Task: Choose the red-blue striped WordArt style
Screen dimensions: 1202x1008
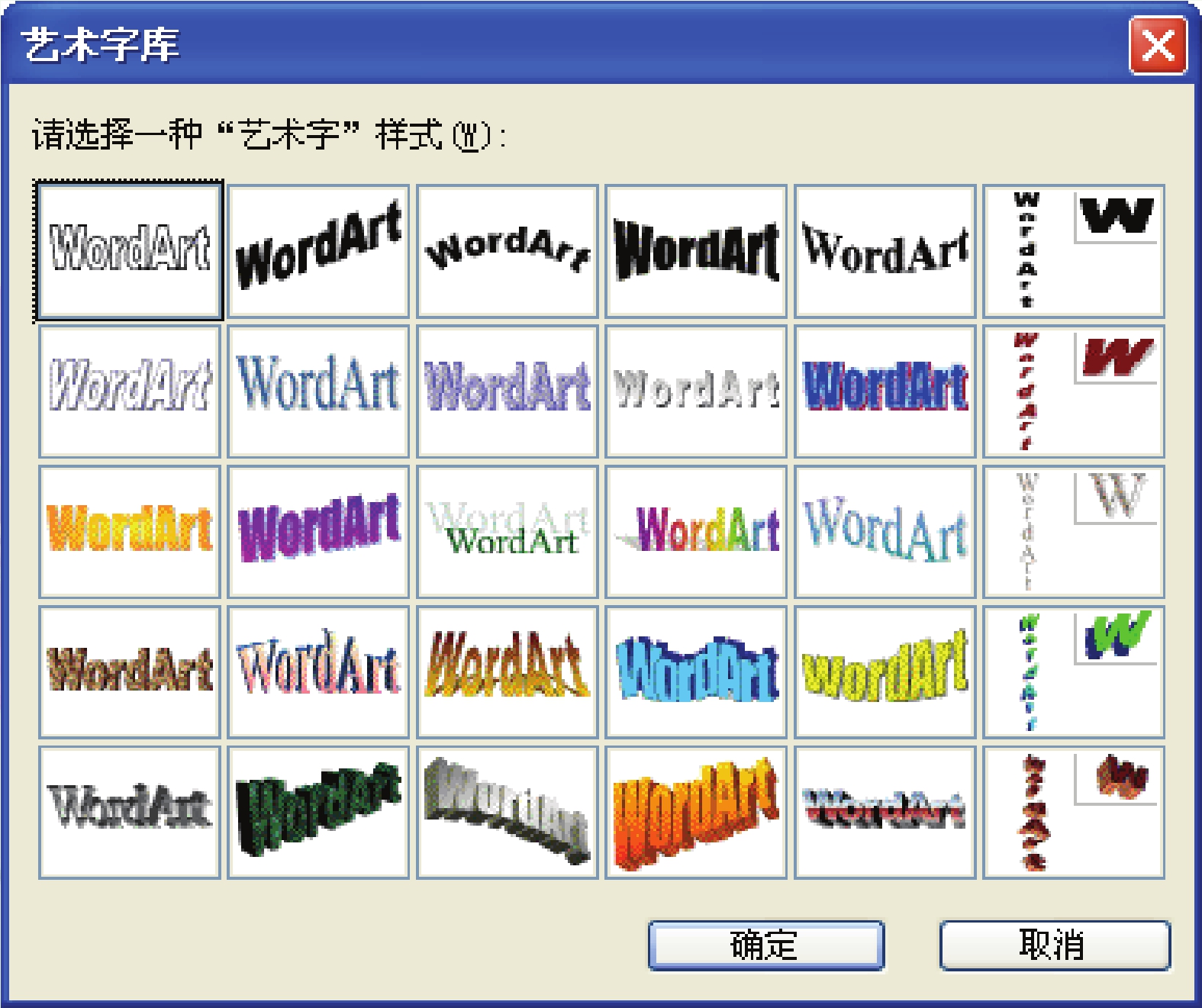Action: coord(885,813)
